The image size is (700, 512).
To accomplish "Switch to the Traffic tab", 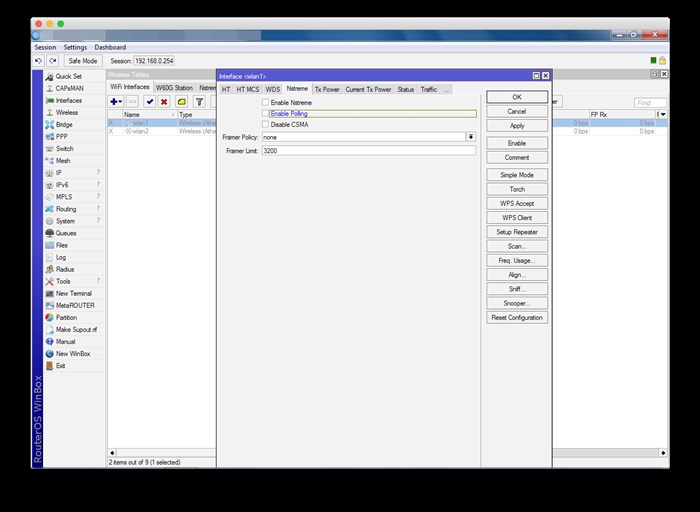I will pos(429,89).
